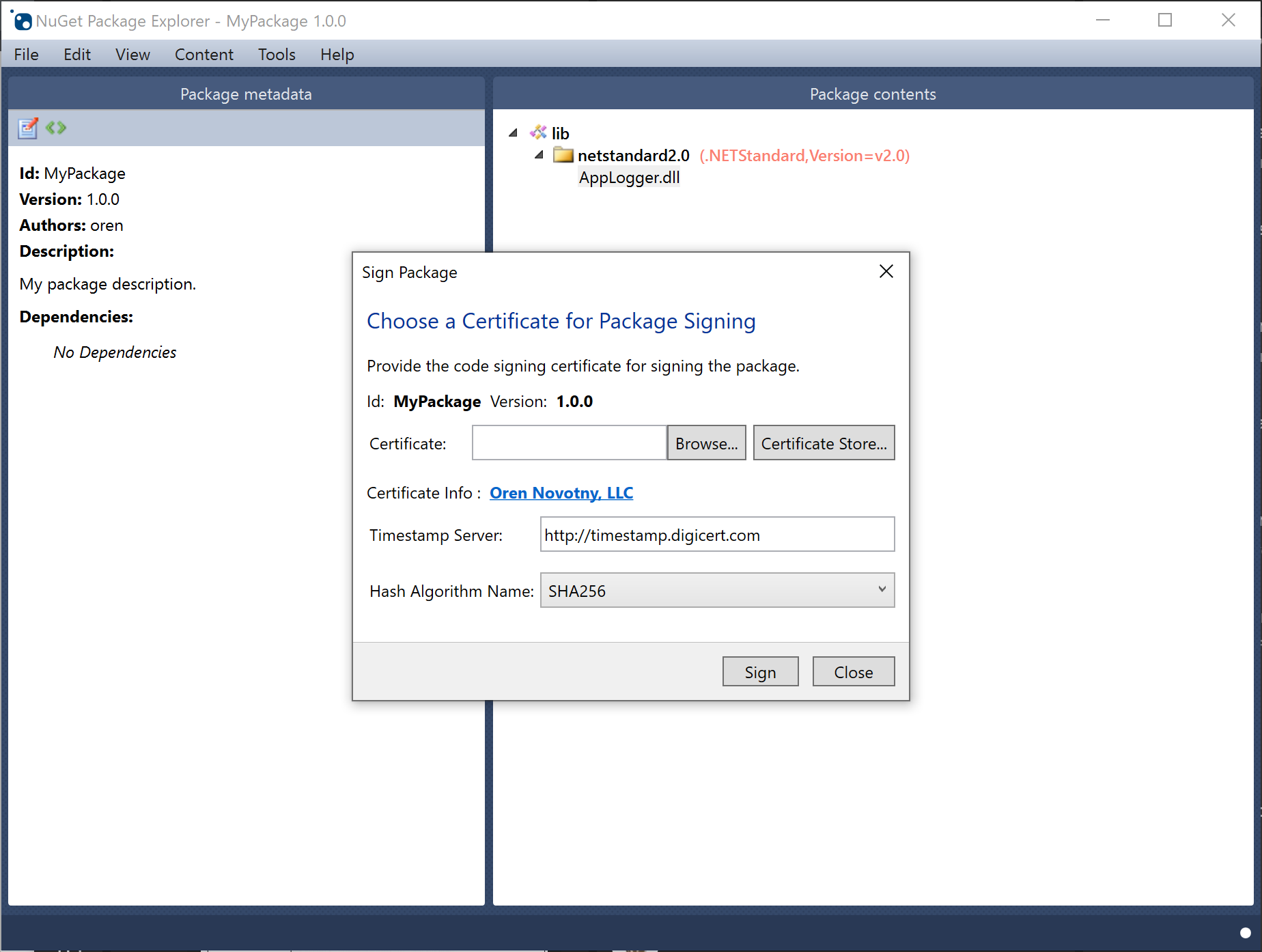
Task: Click the white status dot in bottom bar
Action: (x=1245, y=933)
